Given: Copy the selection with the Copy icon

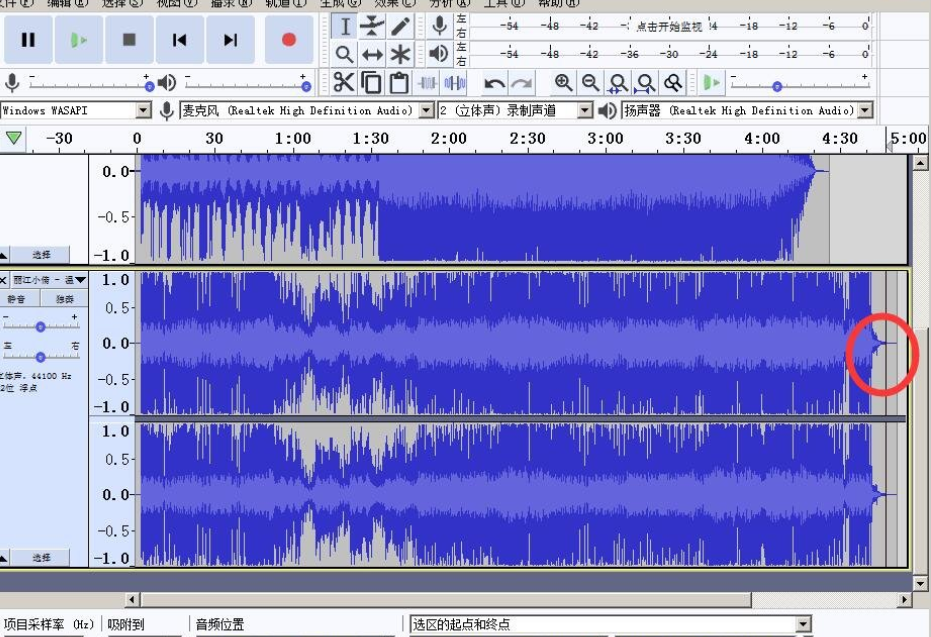Looking at the screenshot, I should point(372,83).
